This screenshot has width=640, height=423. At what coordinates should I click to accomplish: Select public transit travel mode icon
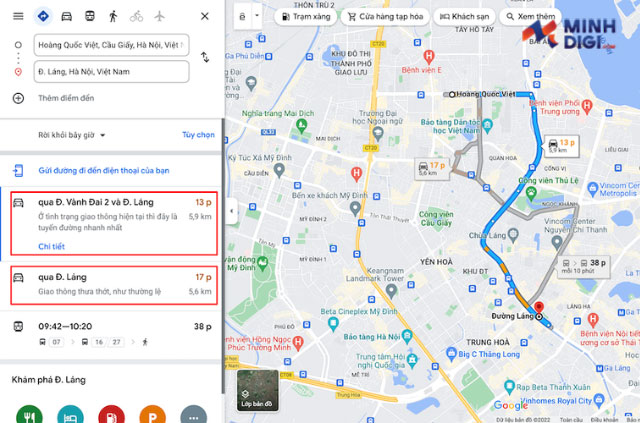(x=90, y=16)
